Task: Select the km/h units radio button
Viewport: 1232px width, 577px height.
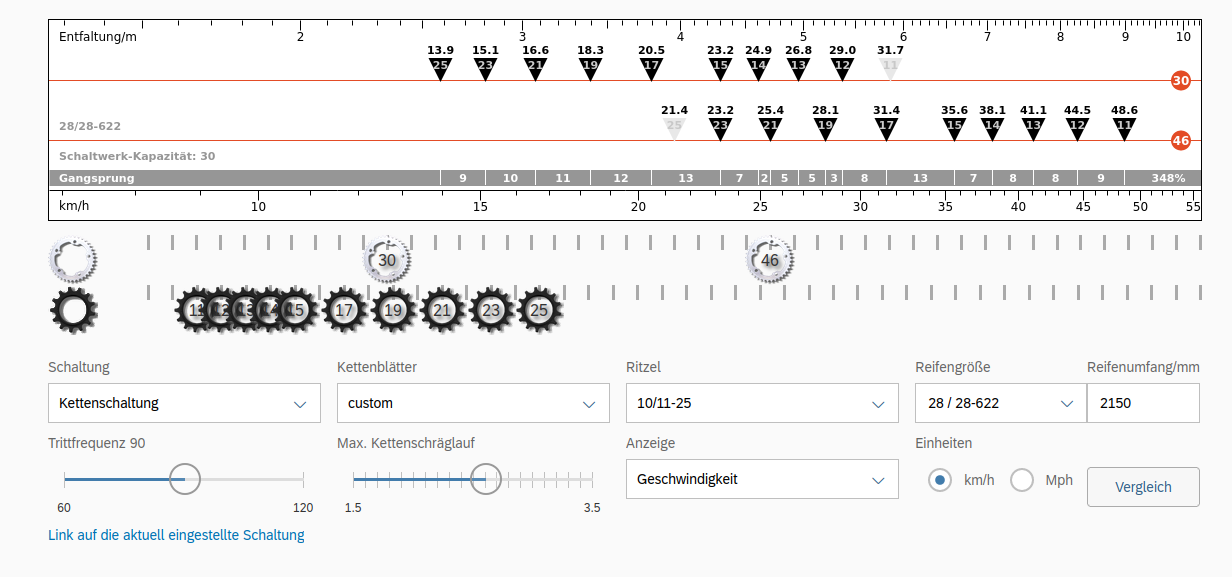Action: [939, 480]
